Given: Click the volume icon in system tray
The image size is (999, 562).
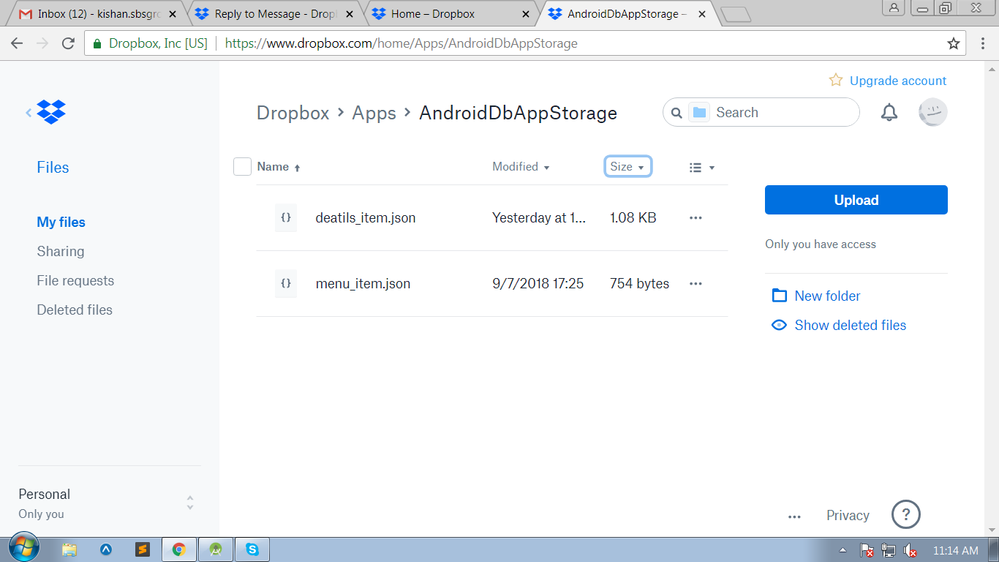Looking at the screenshot, I should pos(910,550).
